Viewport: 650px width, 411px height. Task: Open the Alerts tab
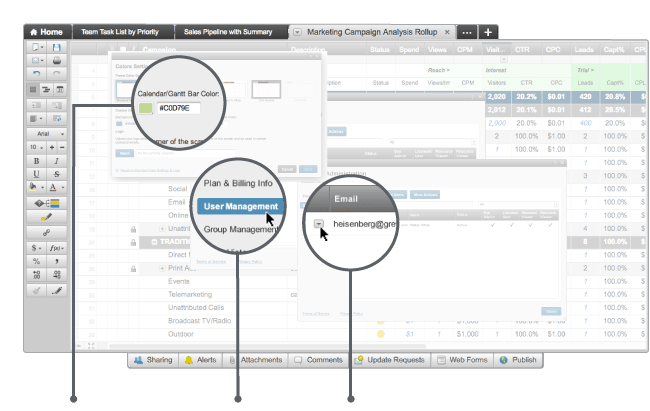click(201, 360)
